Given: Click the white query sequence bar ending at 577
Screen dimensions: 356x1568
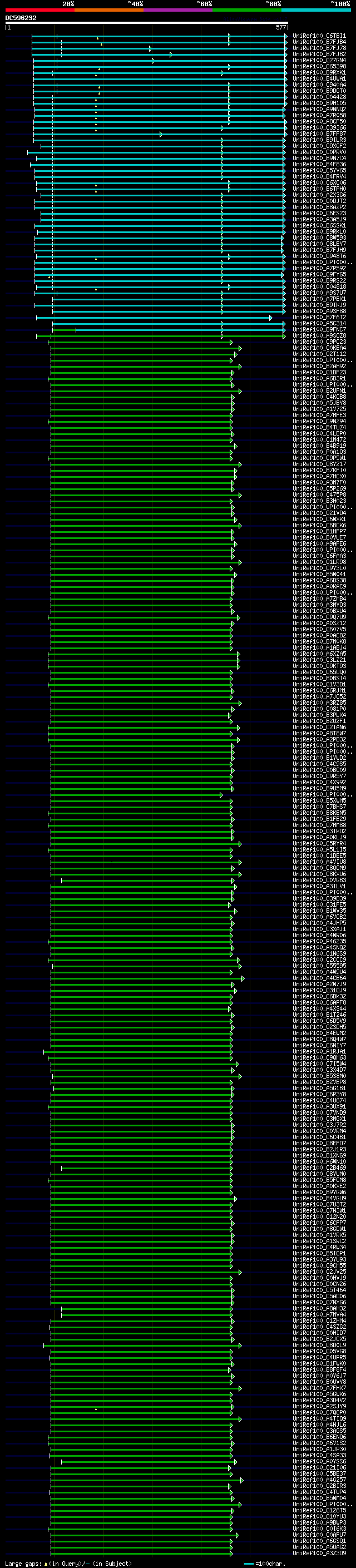Looking at the screenshot, I should point(147,23).
